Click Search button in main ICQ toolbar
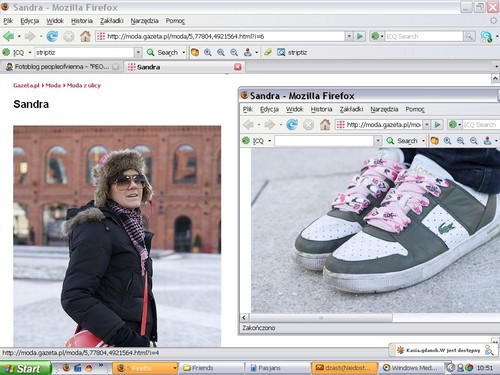This screenshot has height=375, width=500. pos(162,52)
